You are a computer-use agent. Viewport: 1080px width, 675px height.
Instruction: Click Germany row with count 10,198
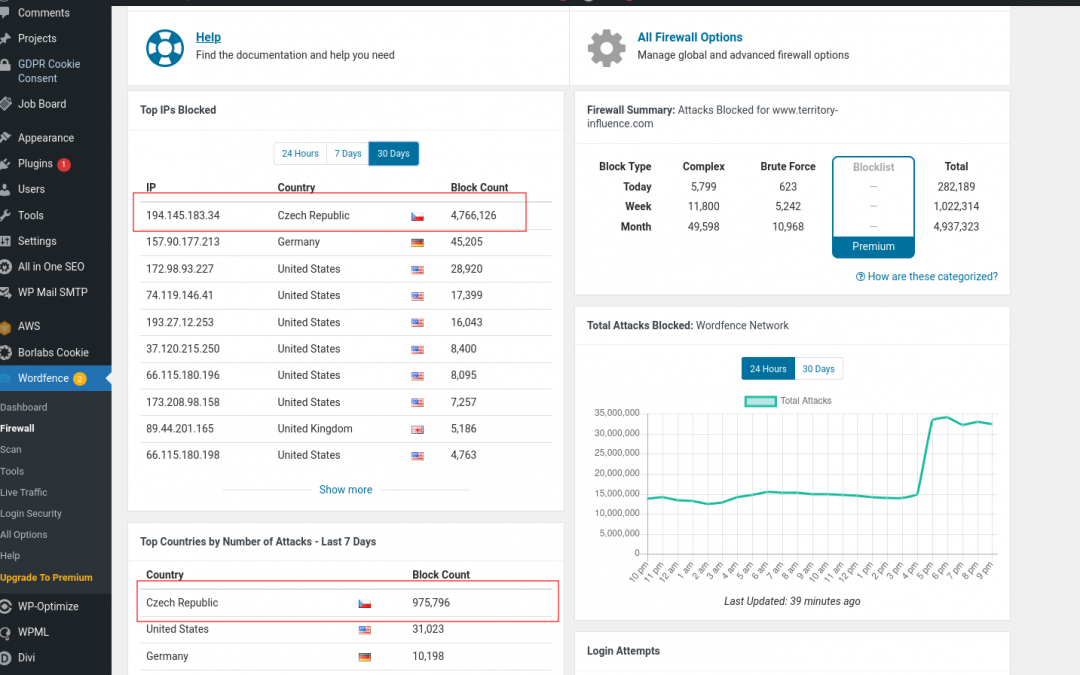(348, 656)
